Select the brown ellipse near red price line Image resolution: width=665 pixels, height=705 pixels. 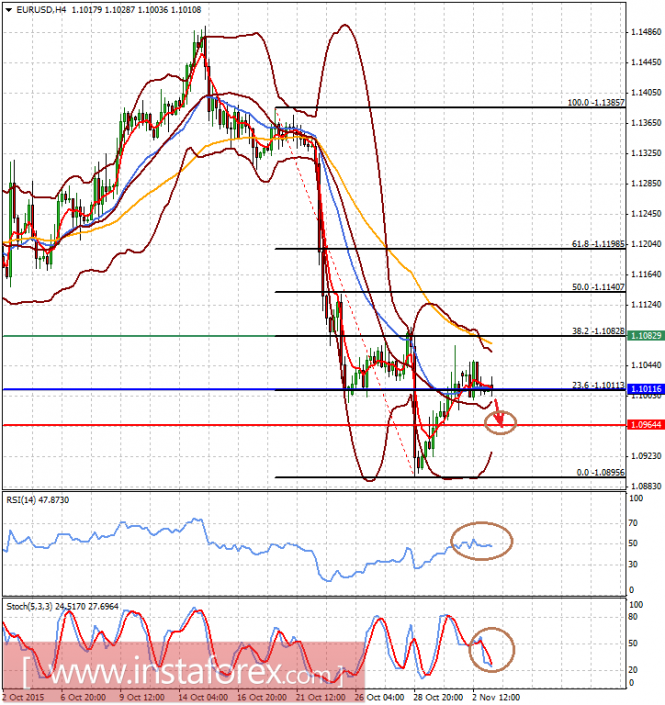[x=500, y=423]
